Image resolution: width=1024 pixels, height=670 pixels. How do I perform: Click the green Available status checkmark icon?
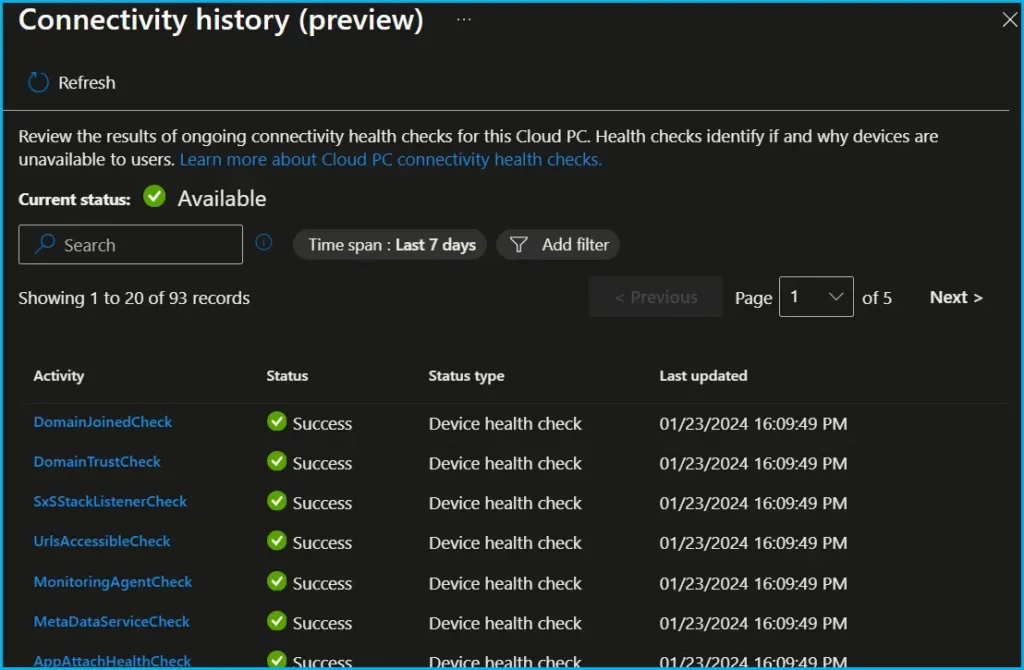[154, 196]
